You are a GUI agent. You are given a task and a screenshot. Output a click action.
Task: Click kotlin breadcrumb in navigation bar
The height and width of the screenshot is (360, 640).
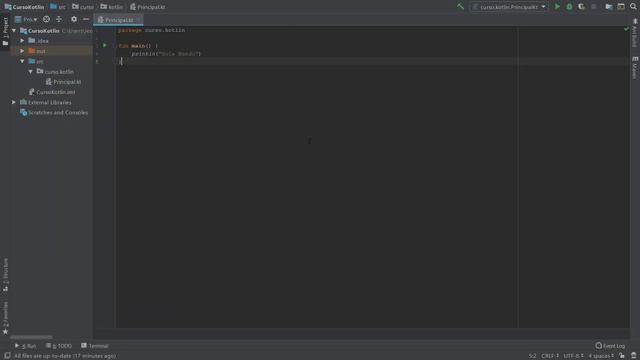[x=111, y=7]
